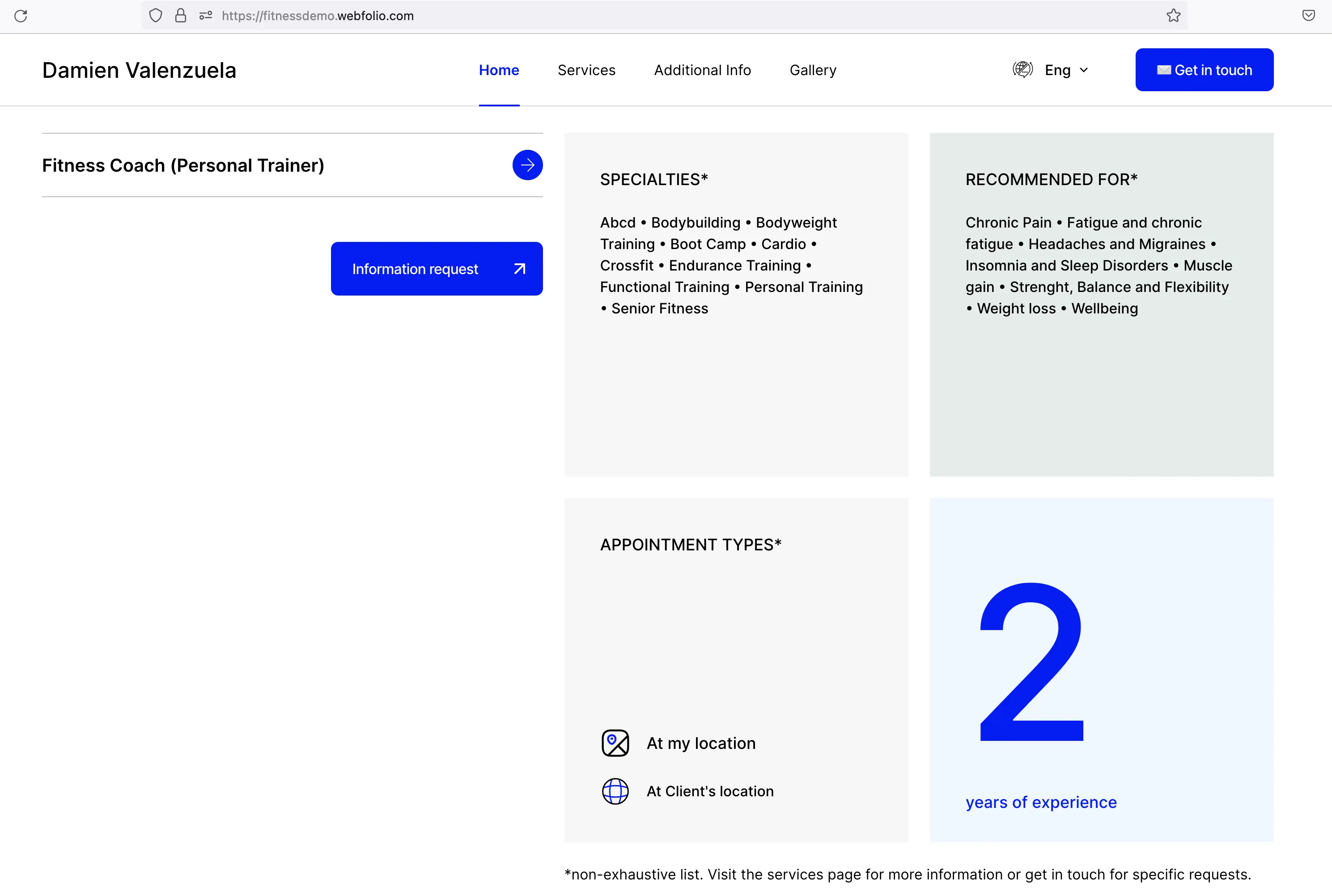Click the At my location map icon
Image resolution: width=1332 pixels, height=896 pixels.
[x=615, y=743]
